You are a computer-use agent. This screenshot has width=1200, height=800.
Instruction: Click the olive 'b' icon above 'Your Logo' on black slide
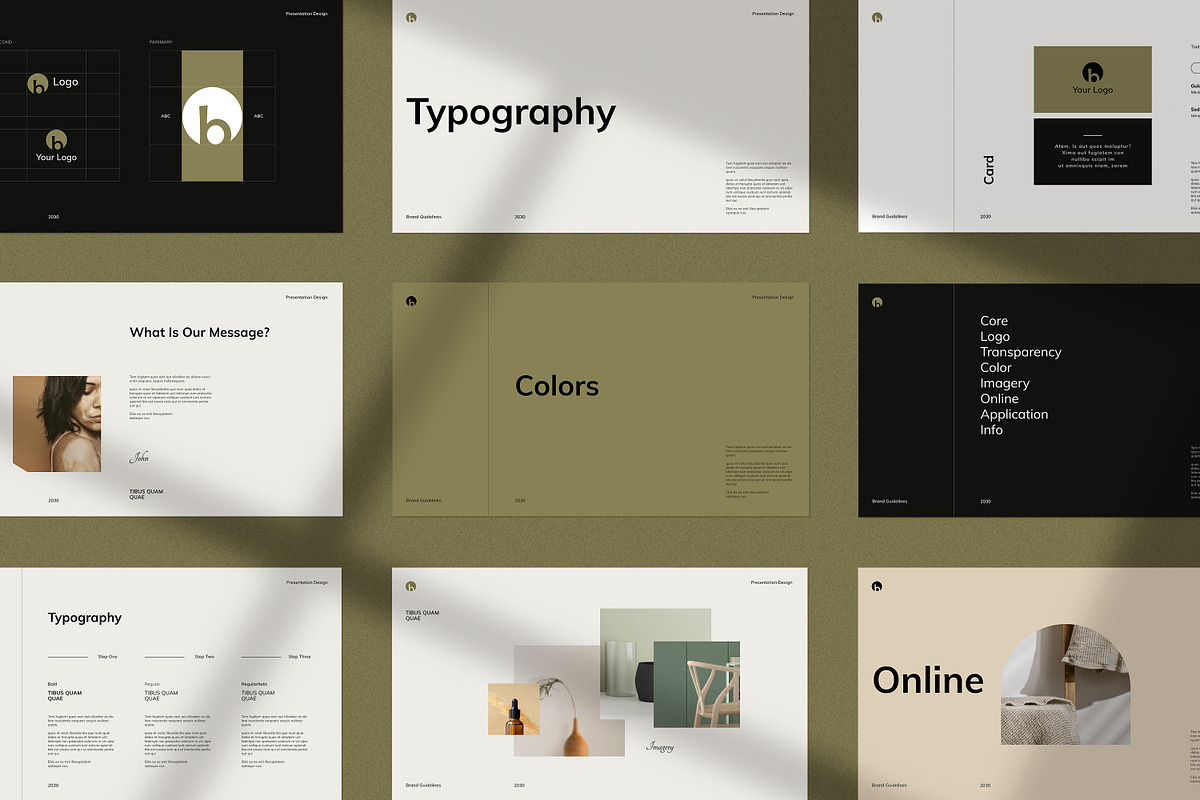57,139
